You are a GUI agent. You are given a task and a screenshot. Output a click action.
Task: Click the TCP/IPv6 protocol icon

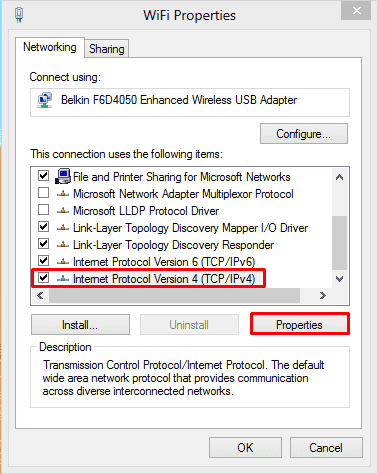point(63,262)
